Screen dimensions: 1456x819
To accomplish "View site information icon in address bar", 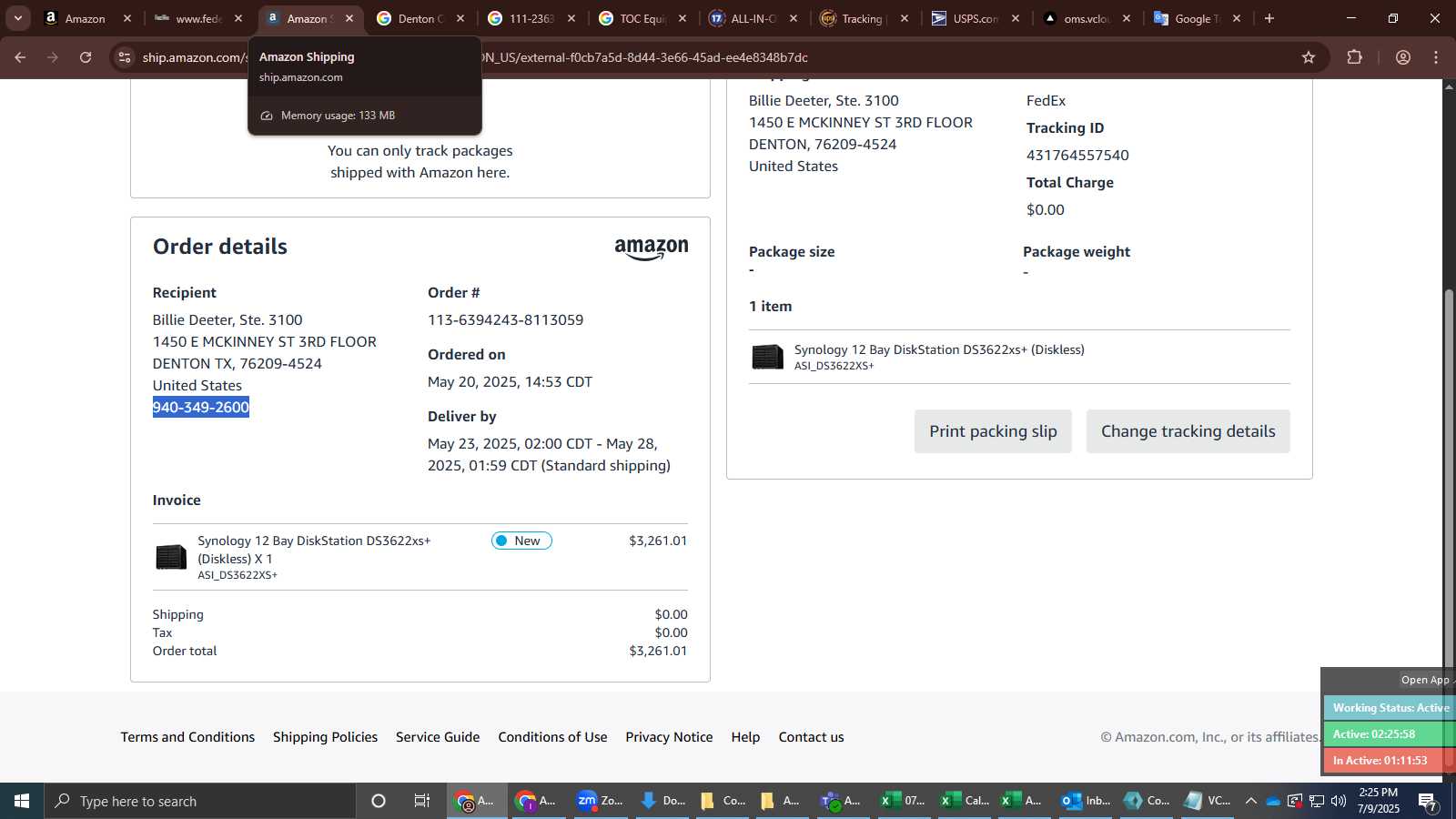I will (125, 57).
